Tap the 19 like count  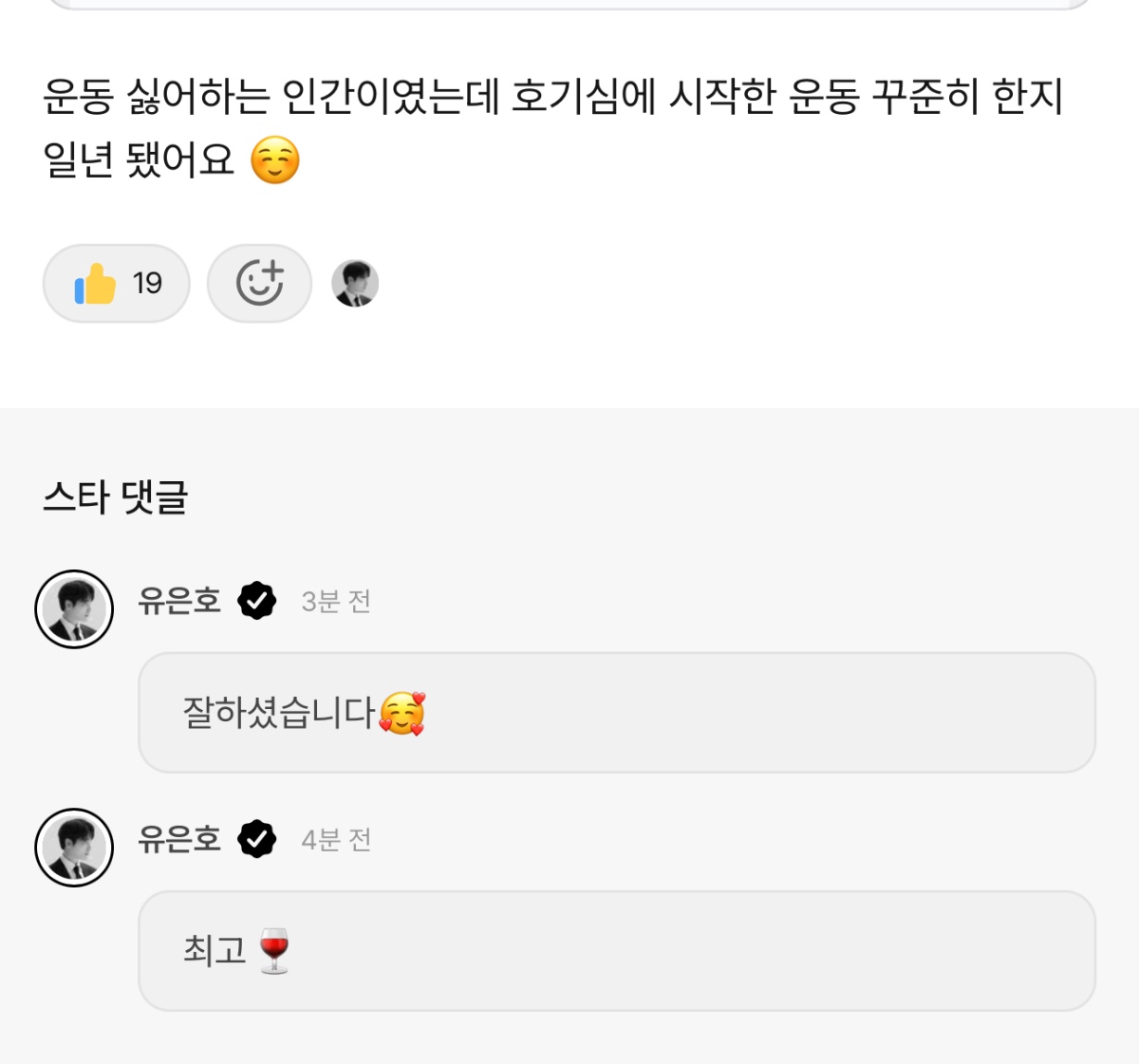148,283
